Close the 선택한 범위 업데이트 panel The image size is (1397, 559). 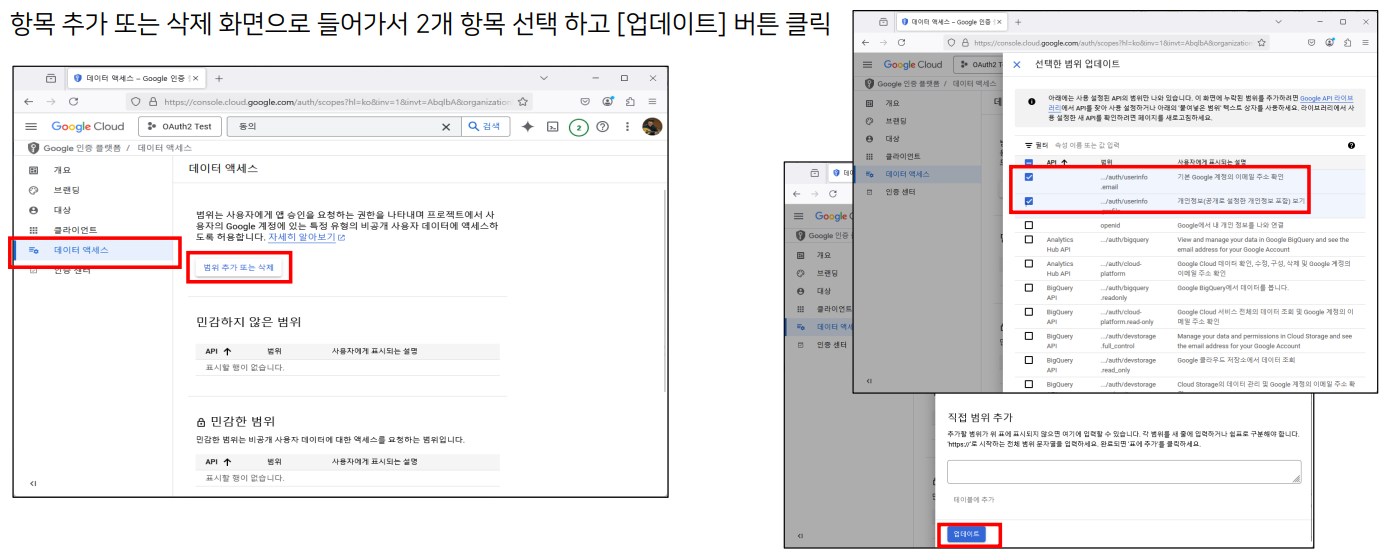[1017, 64]
